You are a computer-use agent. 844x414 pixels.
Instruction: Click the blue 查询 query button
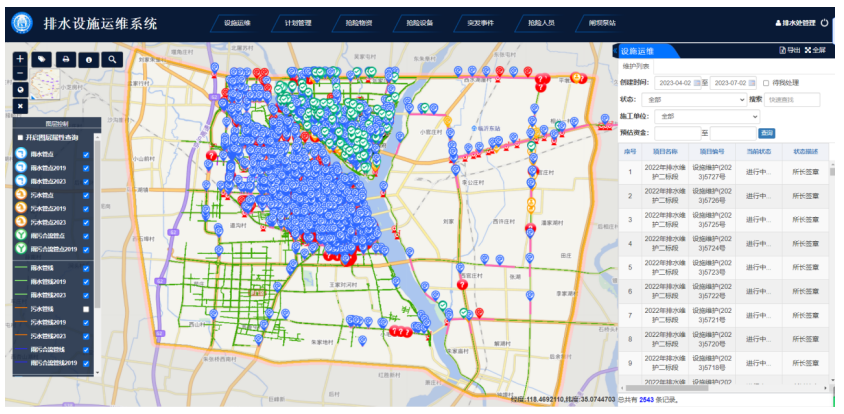pyautogui.click(x=766, y=133)
